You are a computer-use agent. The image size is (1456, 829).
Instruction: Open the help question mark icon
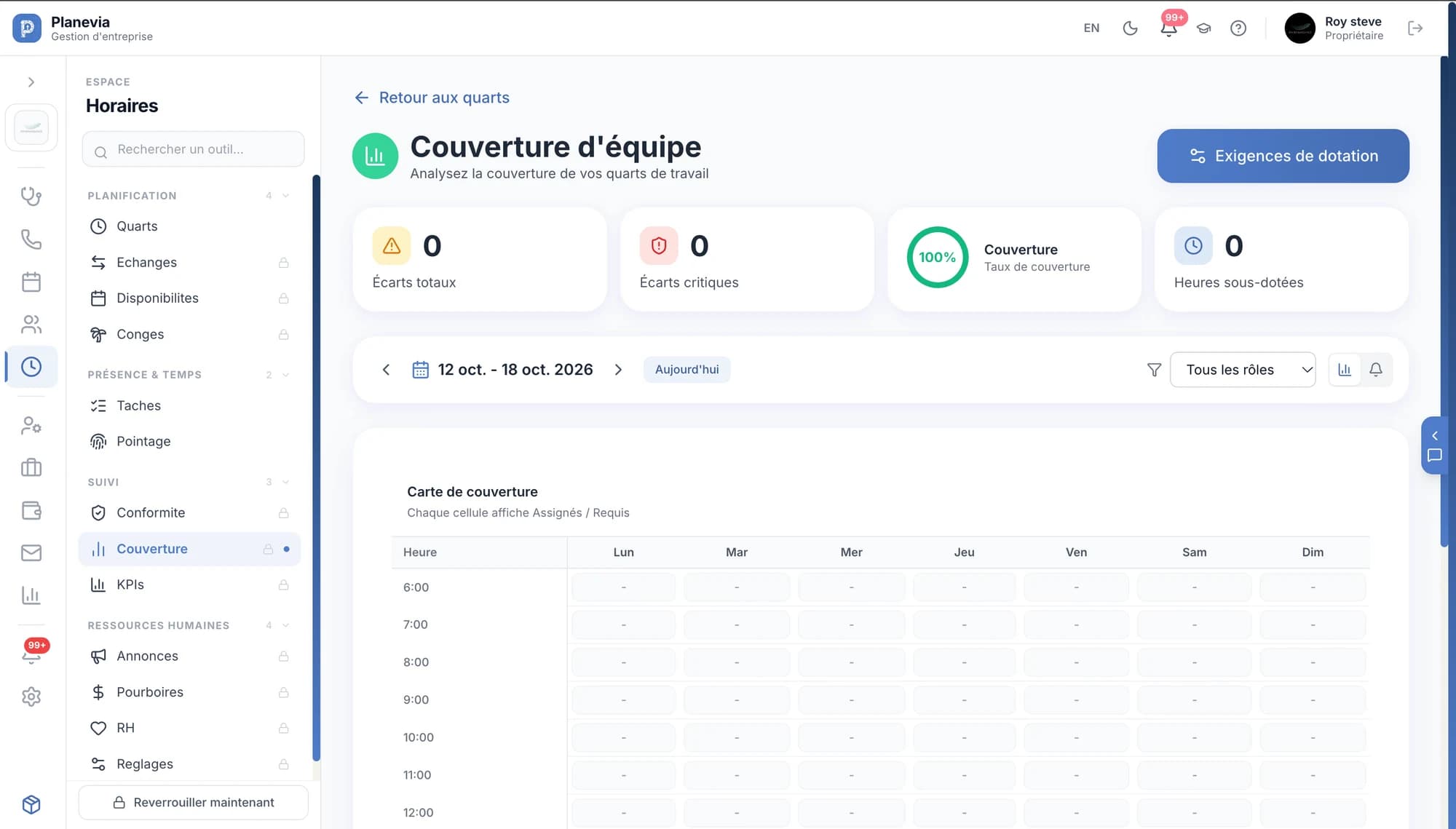(x=1238, y=28)
